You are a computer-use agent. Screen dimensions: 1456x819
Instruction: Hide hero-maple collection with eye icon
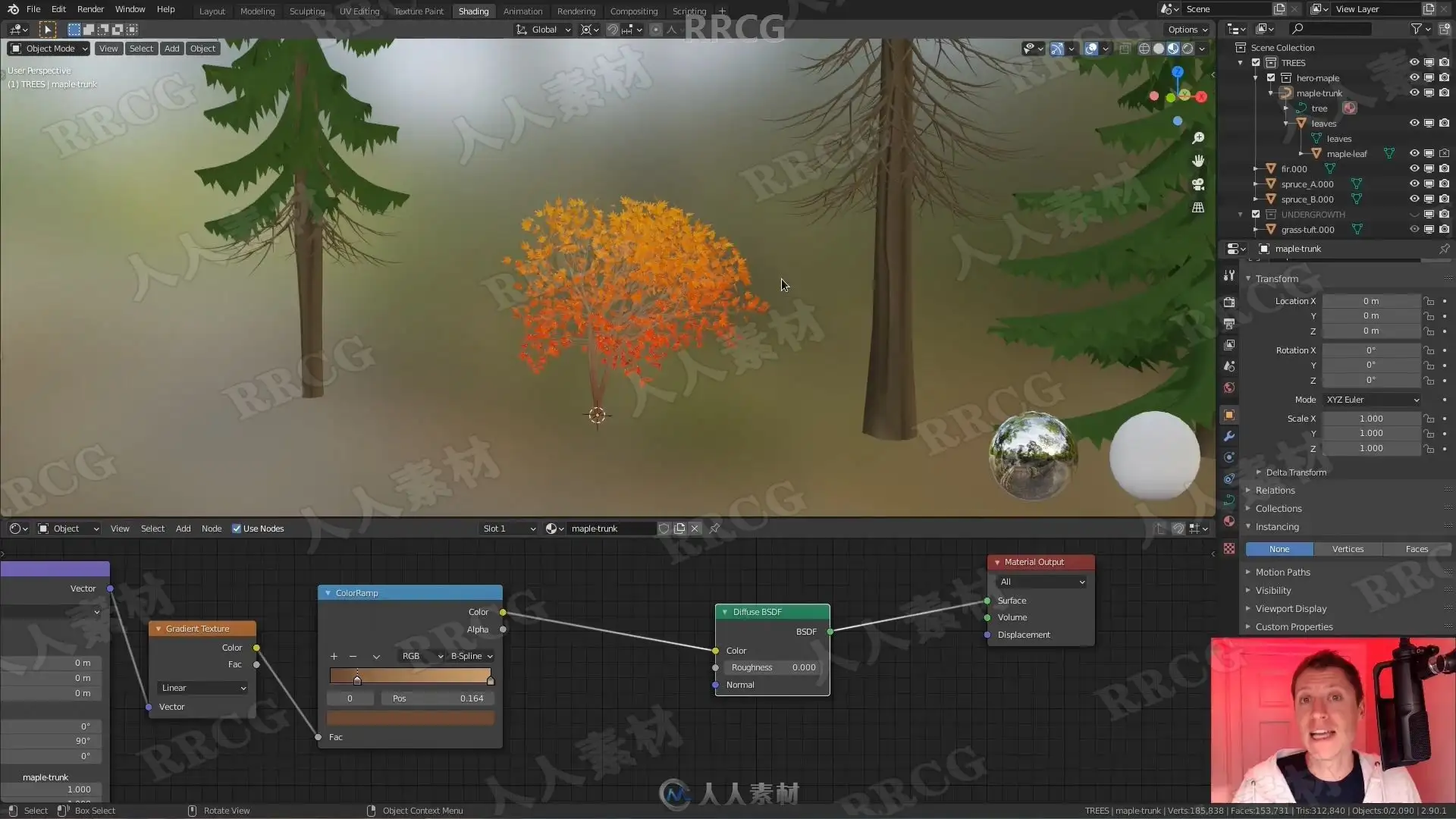[x=1414, y=78]
